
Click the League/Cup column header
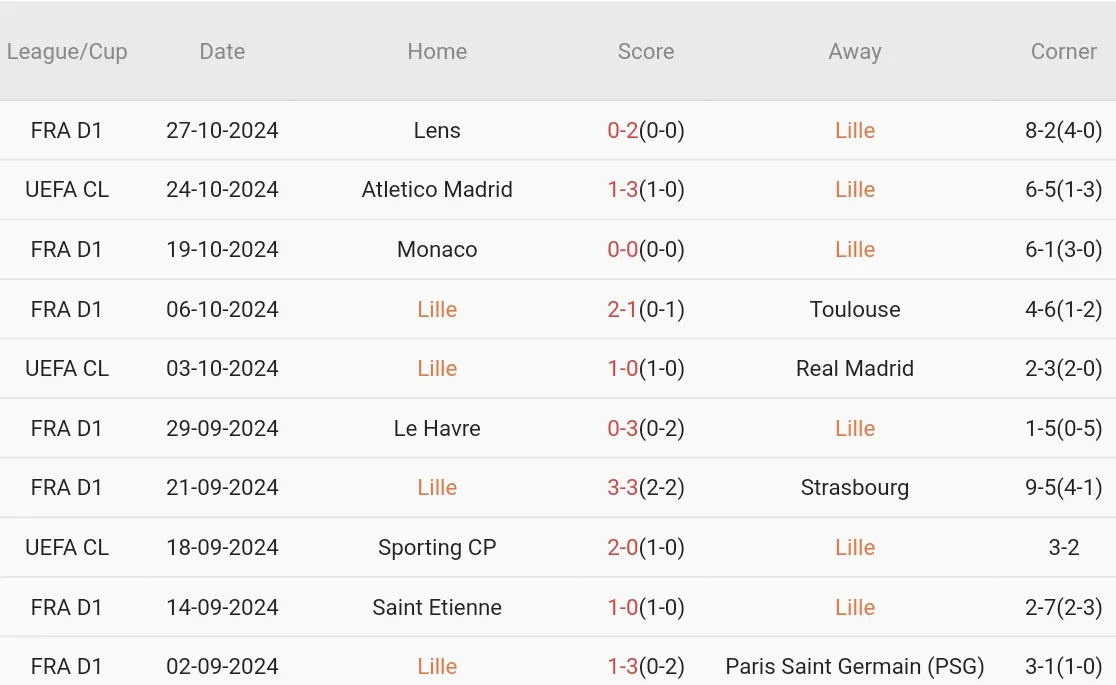click(x=67, y=51)
